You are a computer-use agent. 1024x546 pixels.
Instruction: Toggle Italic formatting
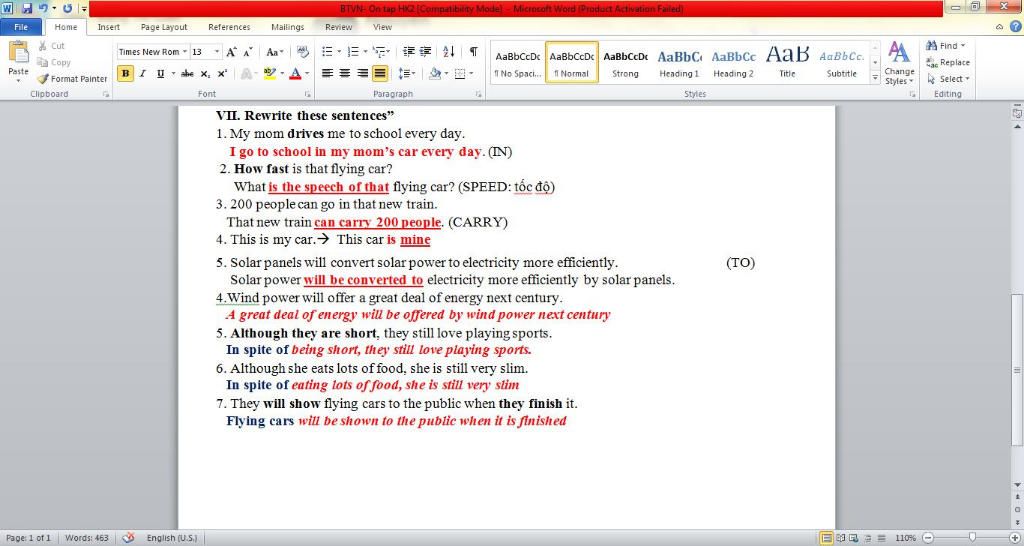pos(142,74)
